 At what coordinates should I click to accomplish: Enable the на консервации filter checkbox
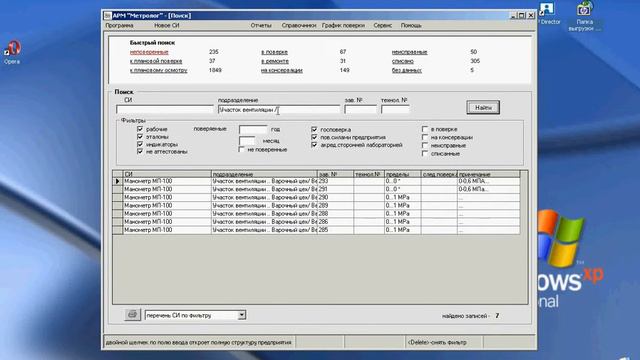425,137
